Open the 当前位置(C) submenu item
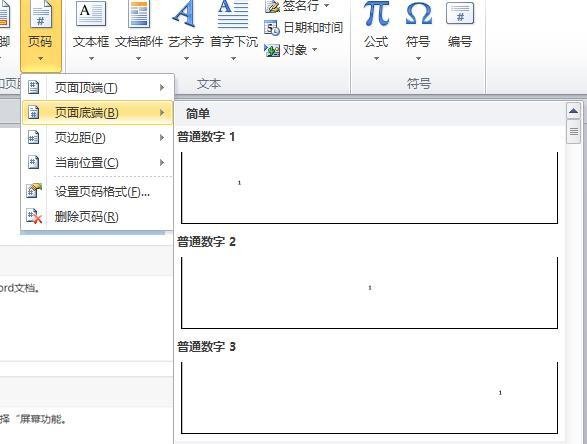The width and height of the screenshot is (587, 444). (97, 162)
